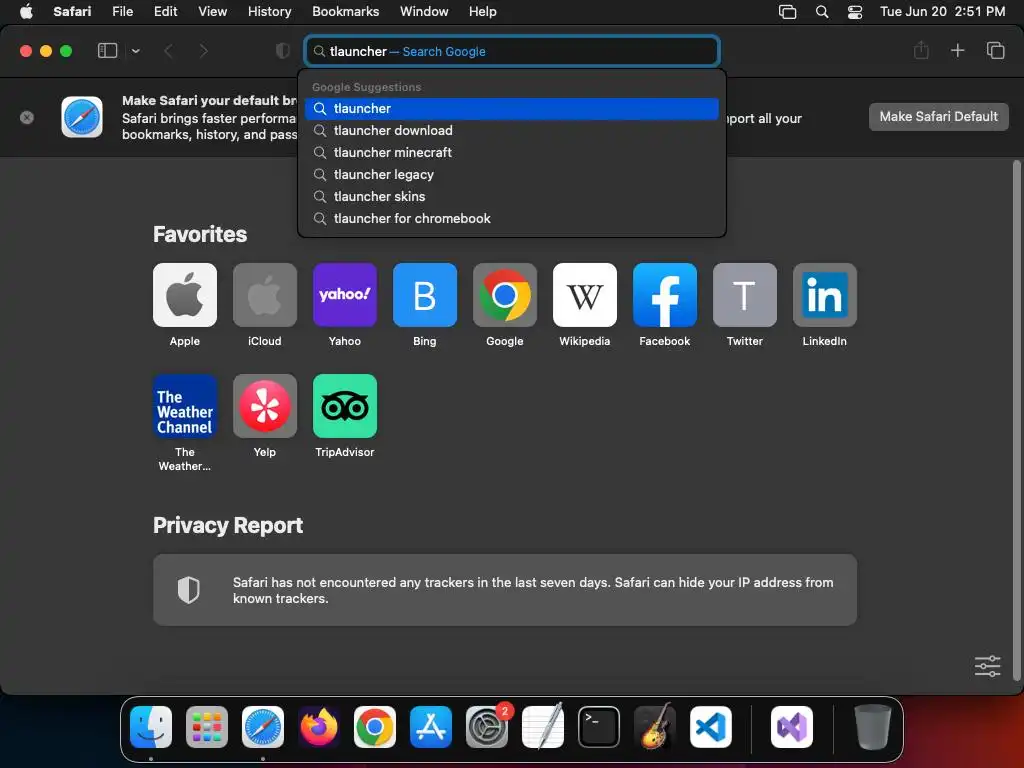The width and height of the screenshot is (1024, 768).
Task: Open the privacy shield icon in toolbar
Action: pyautogui.click(x=282, y=51)
